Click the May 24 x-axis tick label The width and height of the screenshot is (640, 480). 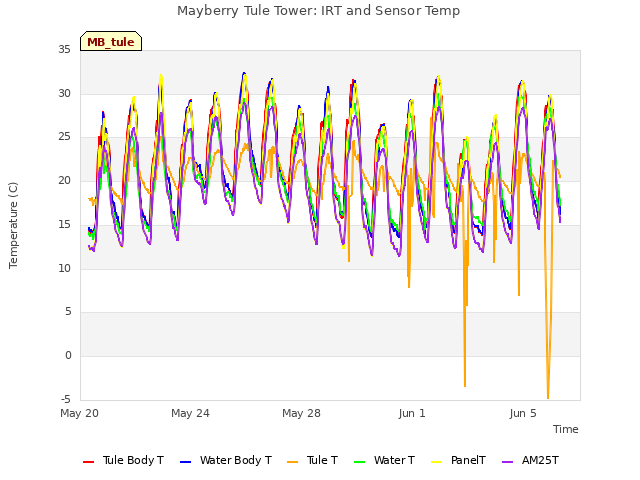191,413
